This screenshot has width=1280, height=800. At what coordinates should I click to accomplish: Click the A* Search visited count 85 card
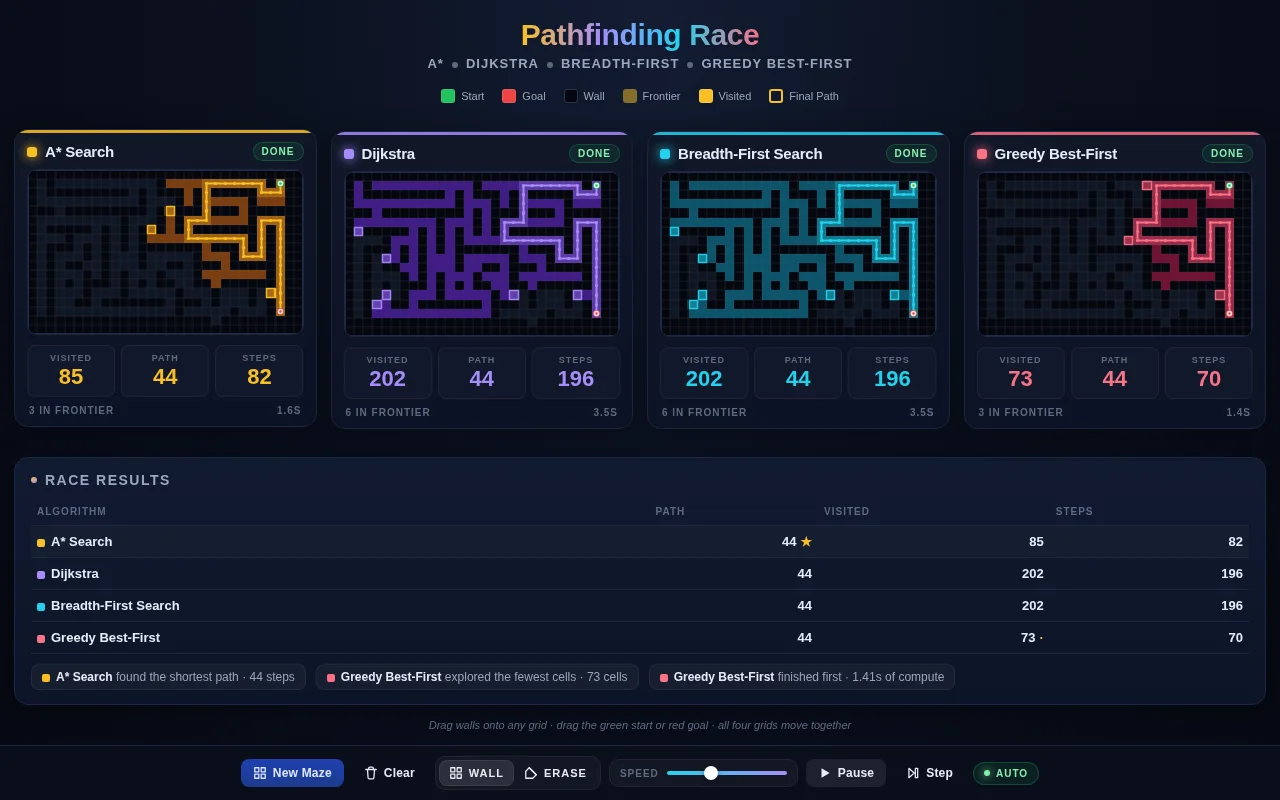(x=71, y=371)
